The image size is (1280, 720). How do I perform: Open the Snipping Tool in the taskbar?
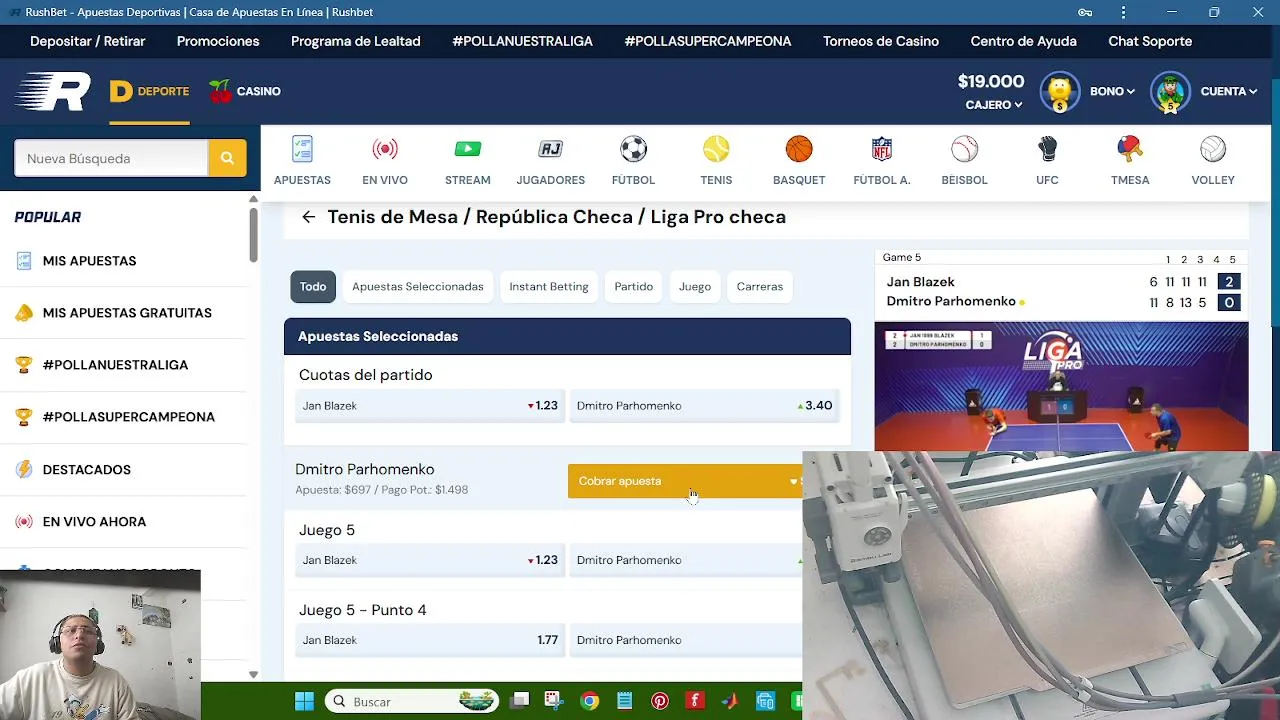coord(554,701)
